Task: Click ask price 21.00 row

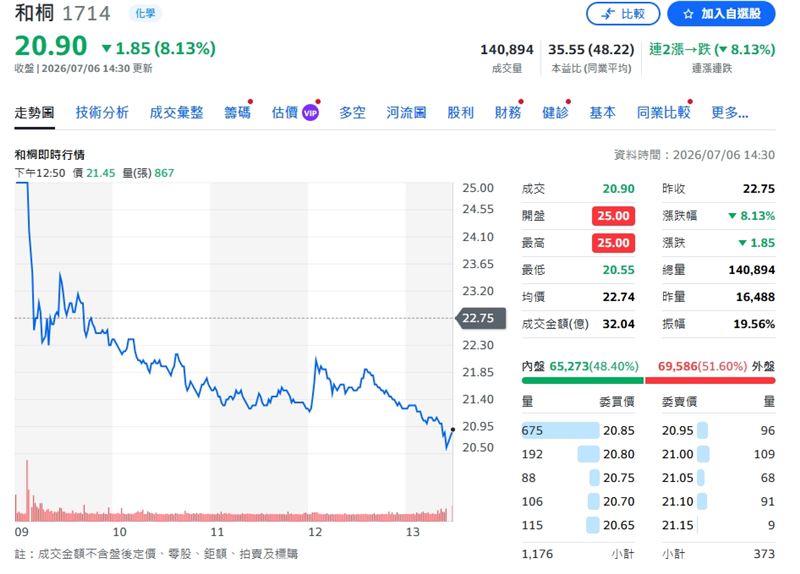Action: click(718, 454)
